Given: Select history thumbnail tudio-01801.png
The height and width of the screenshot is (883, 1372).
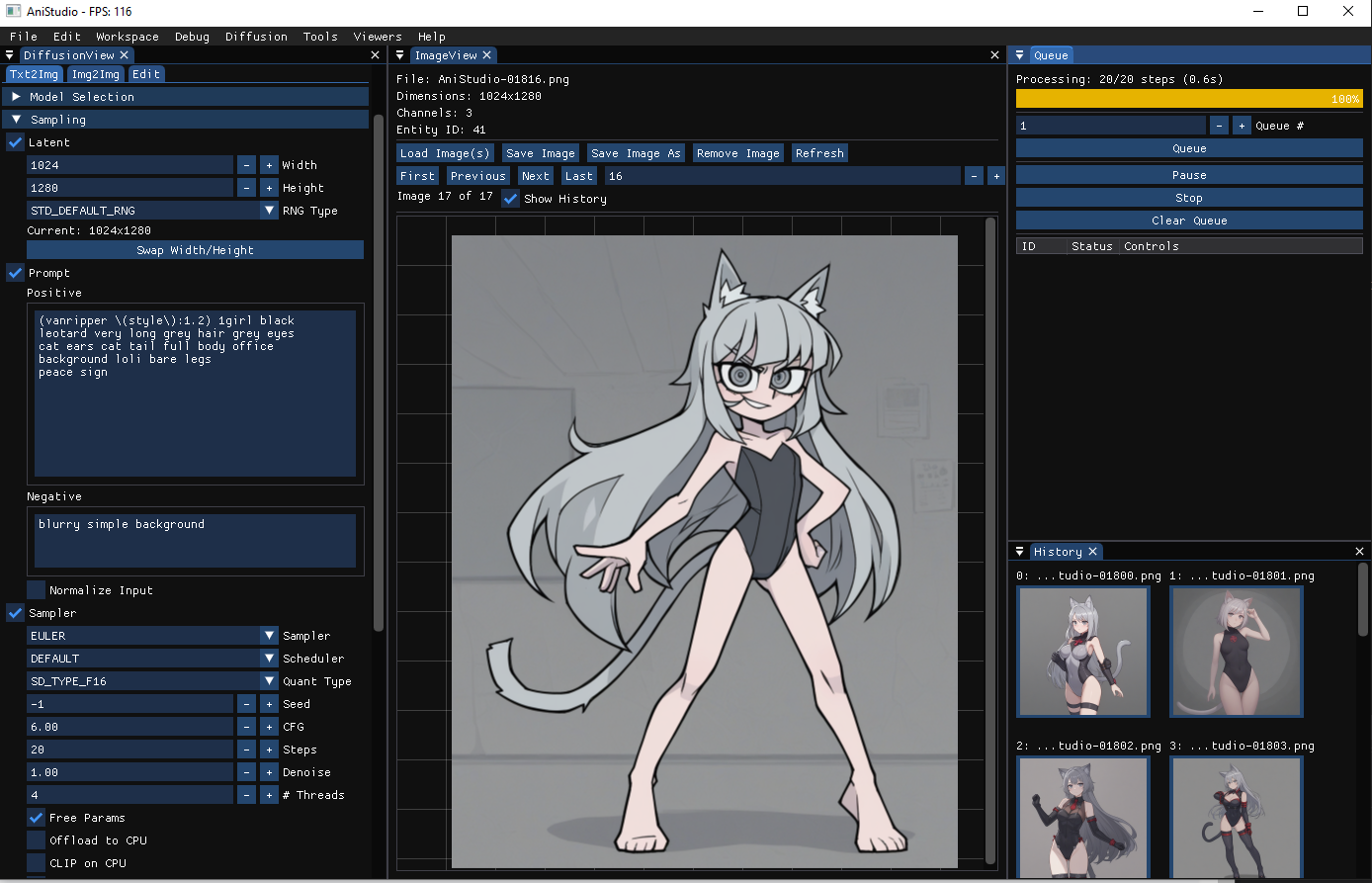Looking at the screenshot, I should coord(1237,651).
